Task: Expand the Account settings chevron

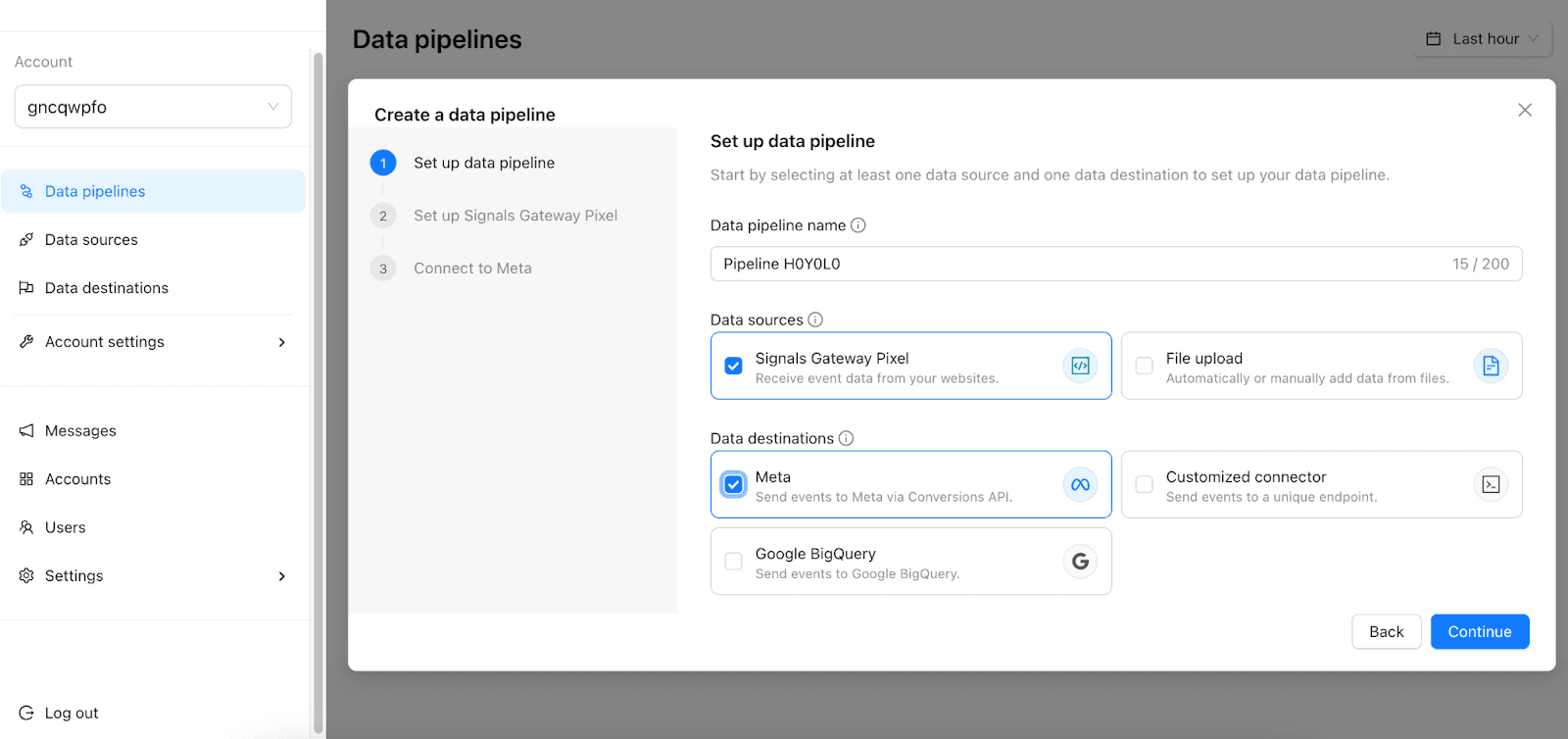Action: point(282,342)
